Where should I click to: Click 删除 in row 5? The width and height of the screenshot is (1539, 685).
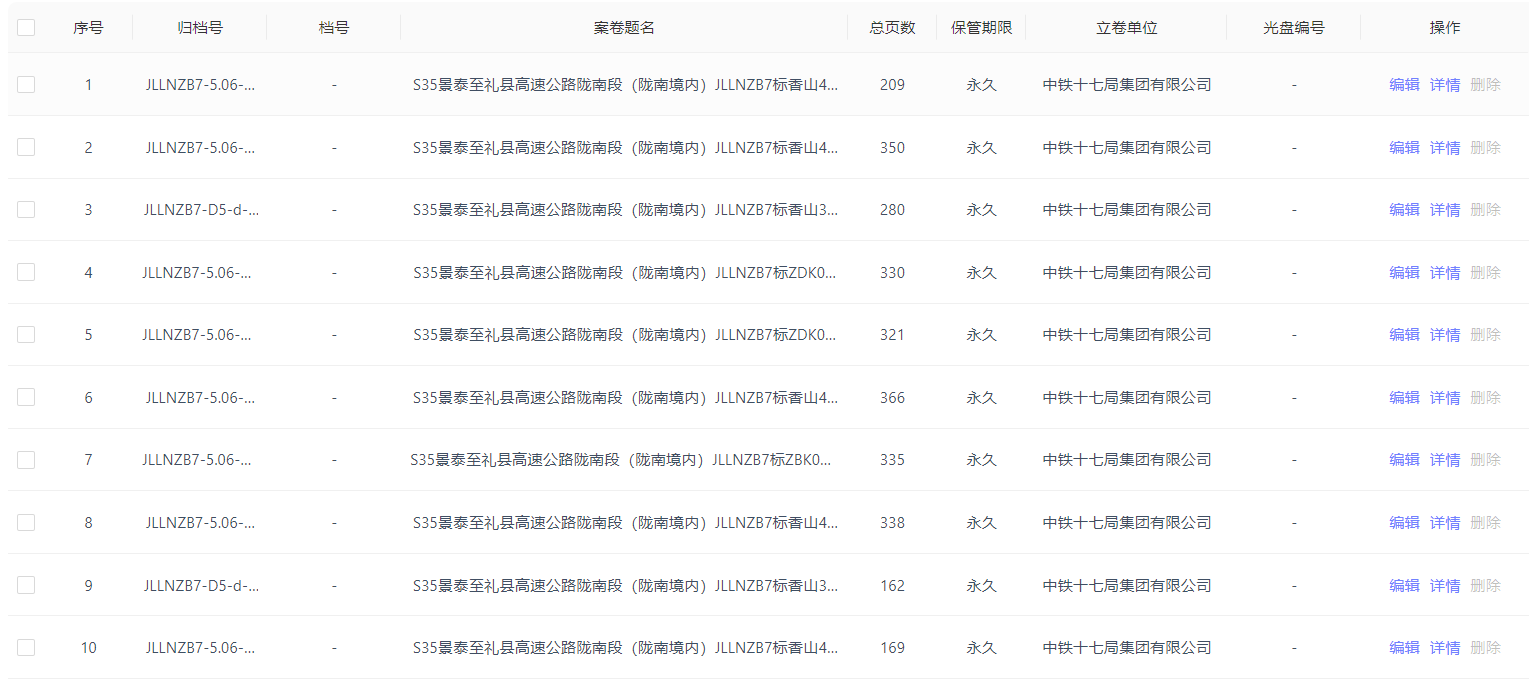coord(1486,335)
